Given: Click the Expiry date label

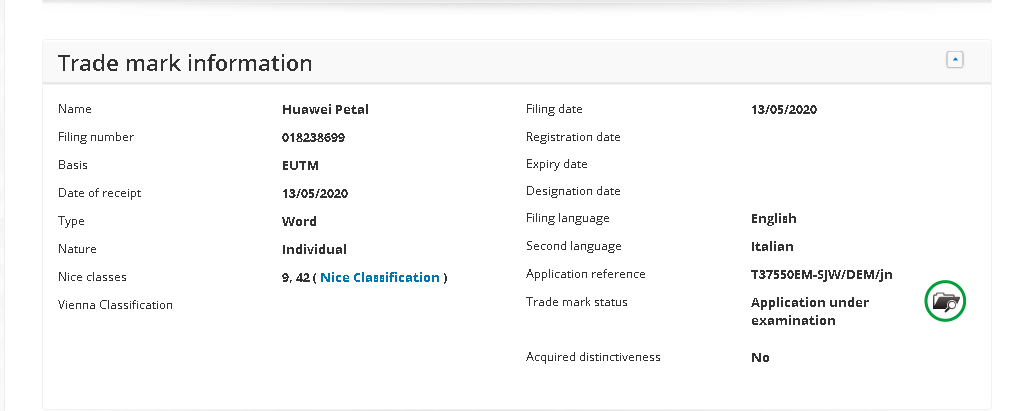Looking at the screenshot, I should tap(556, 164).
